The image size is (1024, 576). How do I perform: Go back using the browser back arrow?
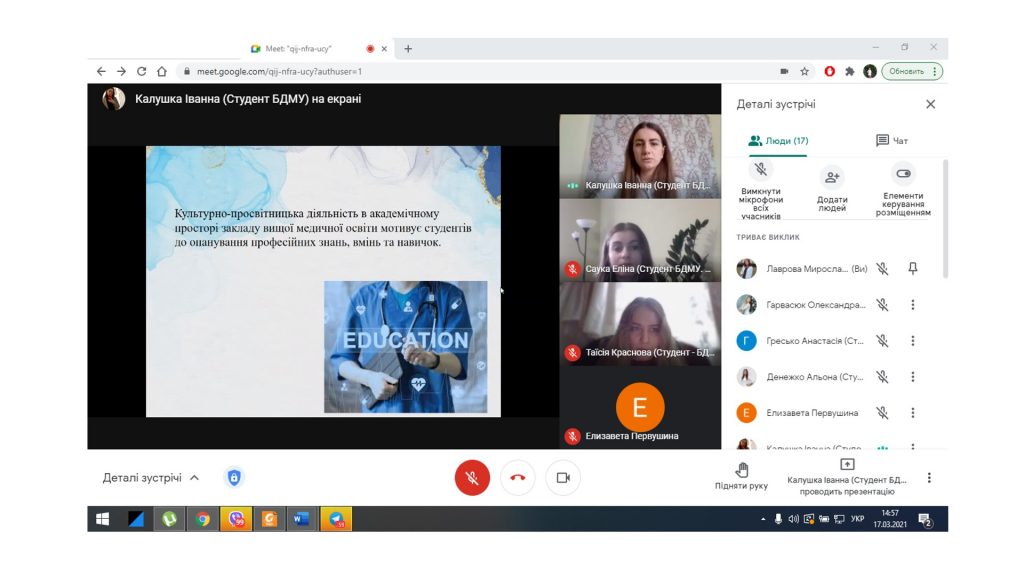(x=101, y=71)
